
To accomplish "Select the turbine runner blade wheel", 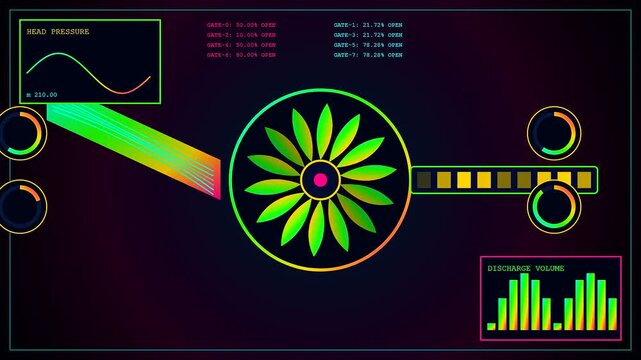I will pos(320,180).
